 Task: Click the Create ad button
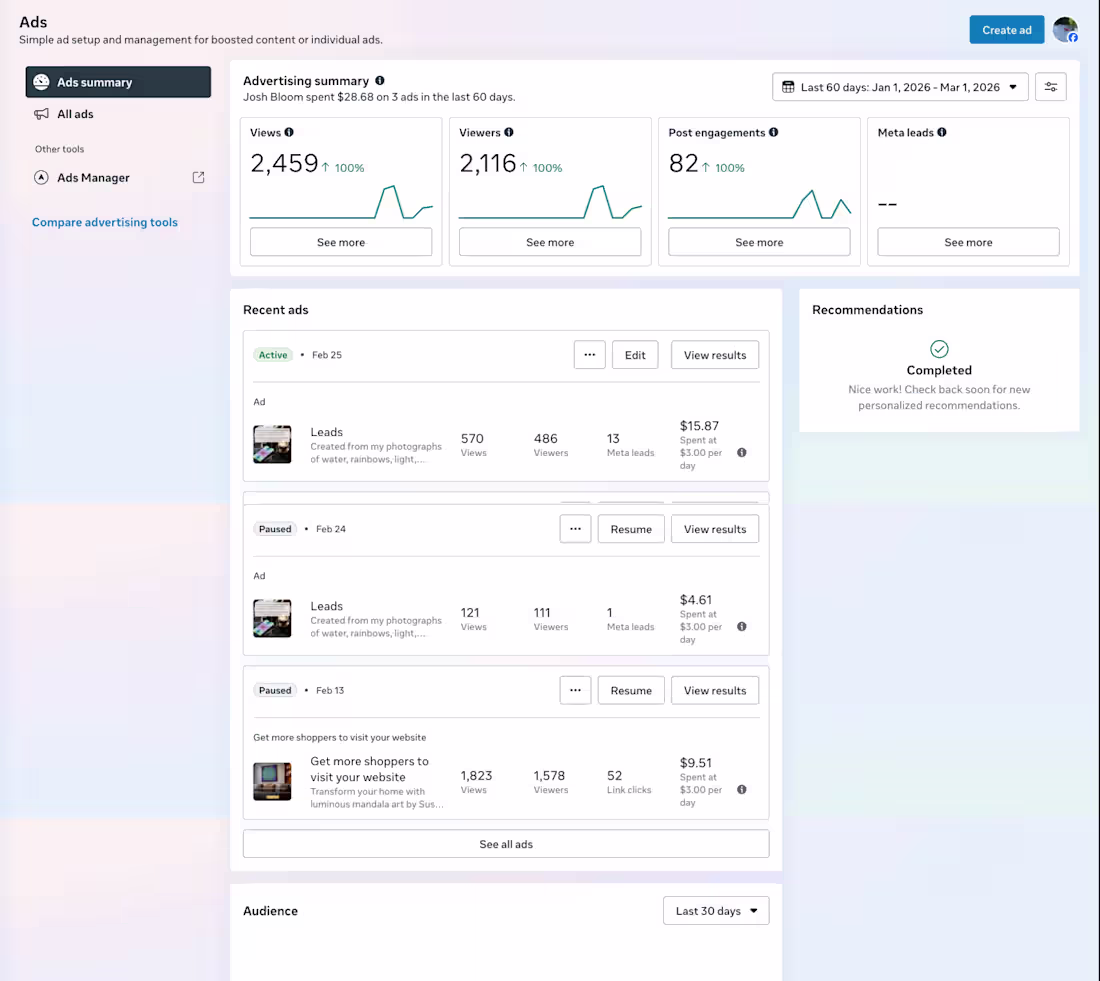click(1007, 30)
